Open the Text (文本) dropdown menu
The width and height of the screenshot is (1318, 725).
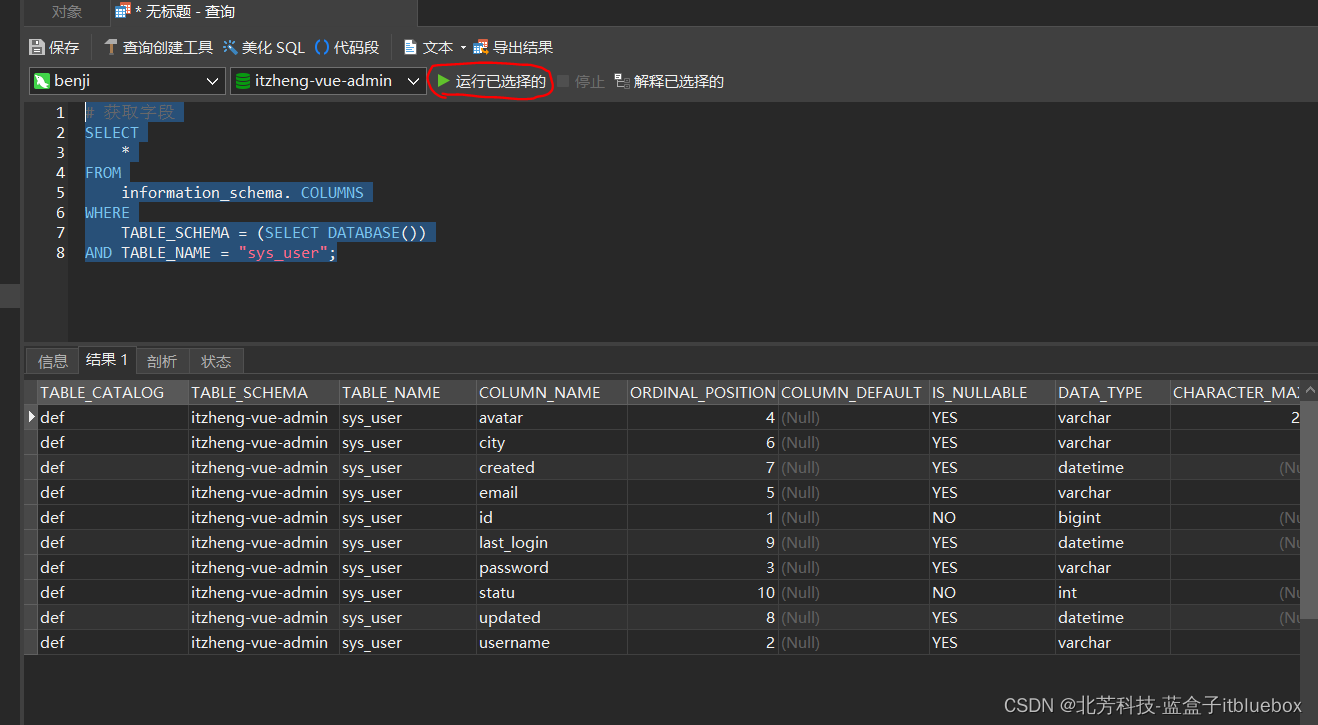pyautogui.click(x=435, y=47)
